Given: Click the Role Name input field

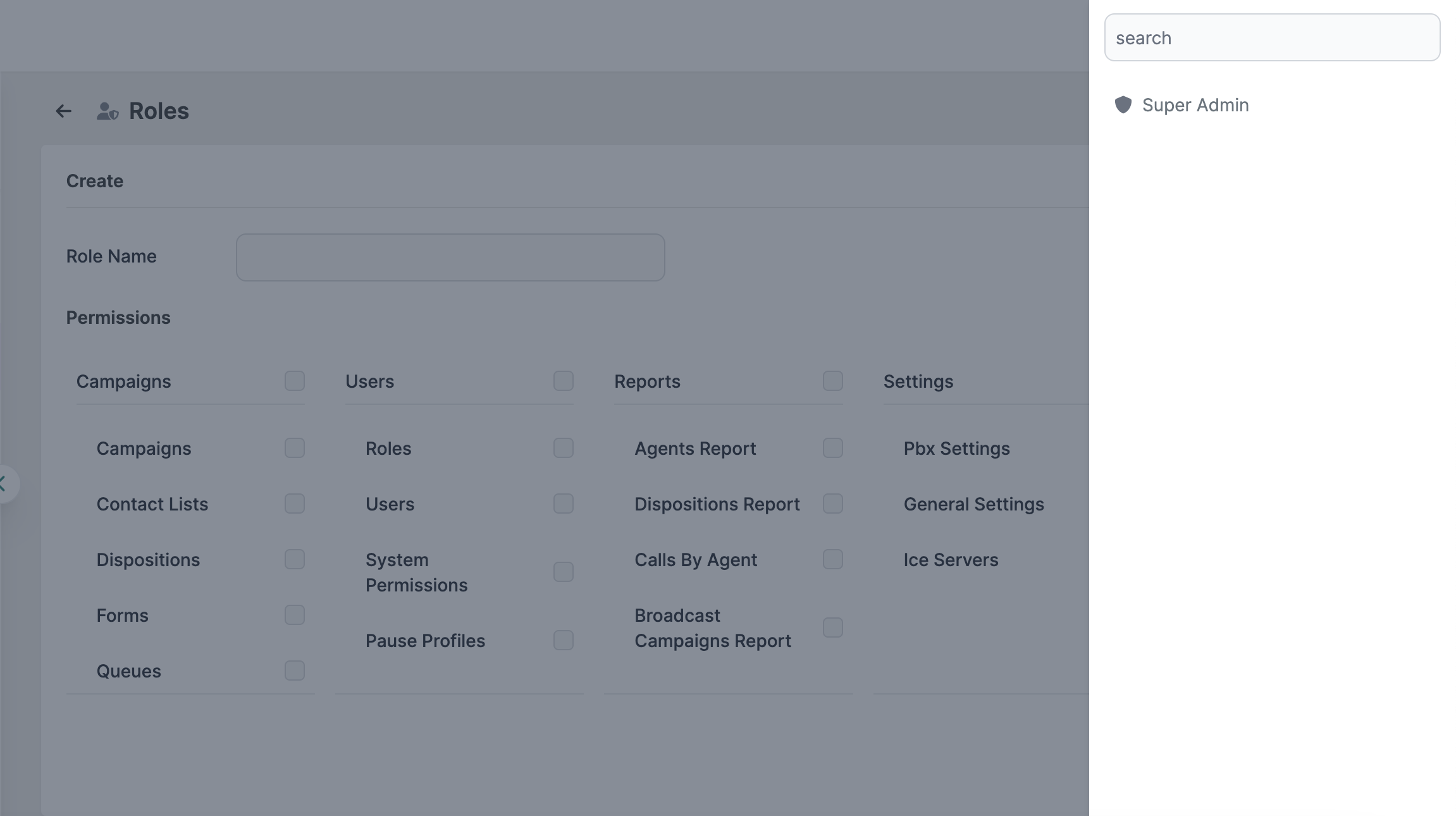Looking at the screenshot, I should [450, 257].
